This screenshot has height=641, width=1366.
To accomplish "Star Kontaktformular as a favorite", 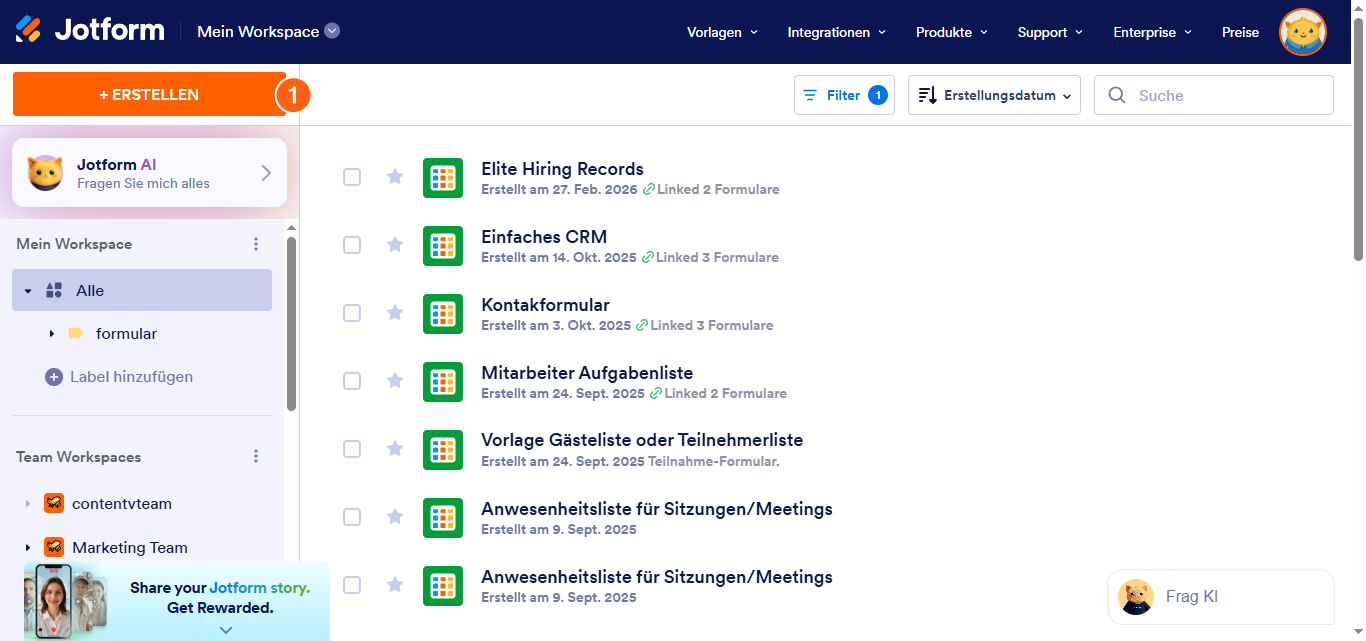I will pyautogui.click(x=394, y=313).
